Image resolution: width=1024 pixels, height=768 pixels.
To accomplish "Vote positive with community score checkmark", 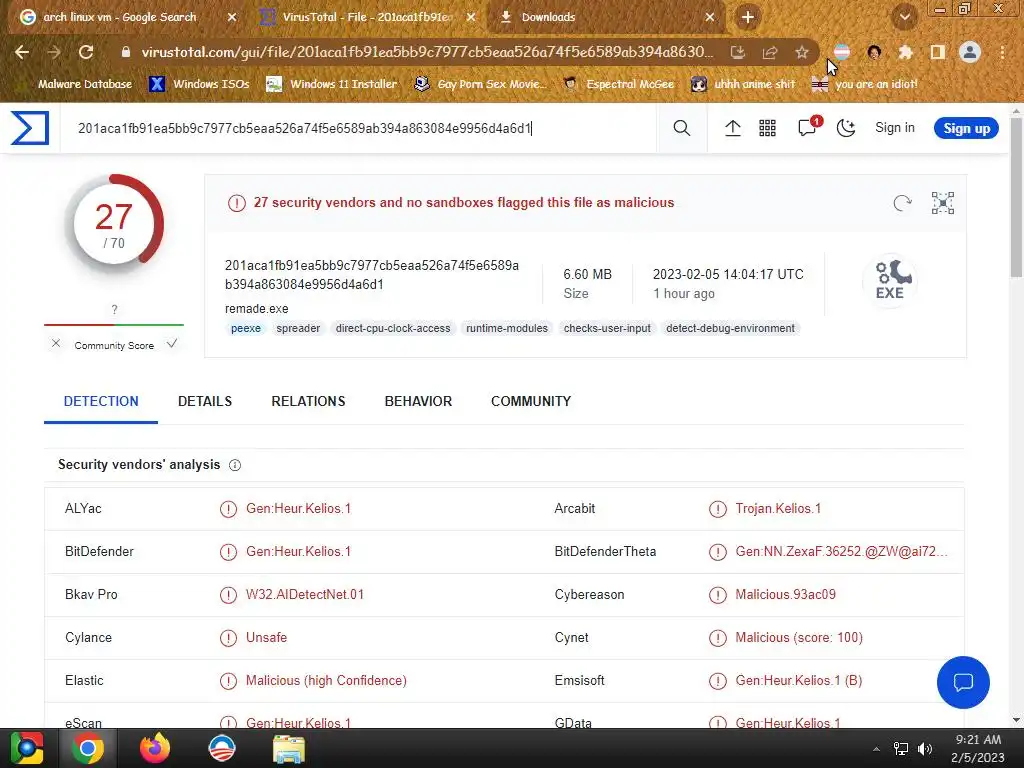I will click(x=172, y=344).
